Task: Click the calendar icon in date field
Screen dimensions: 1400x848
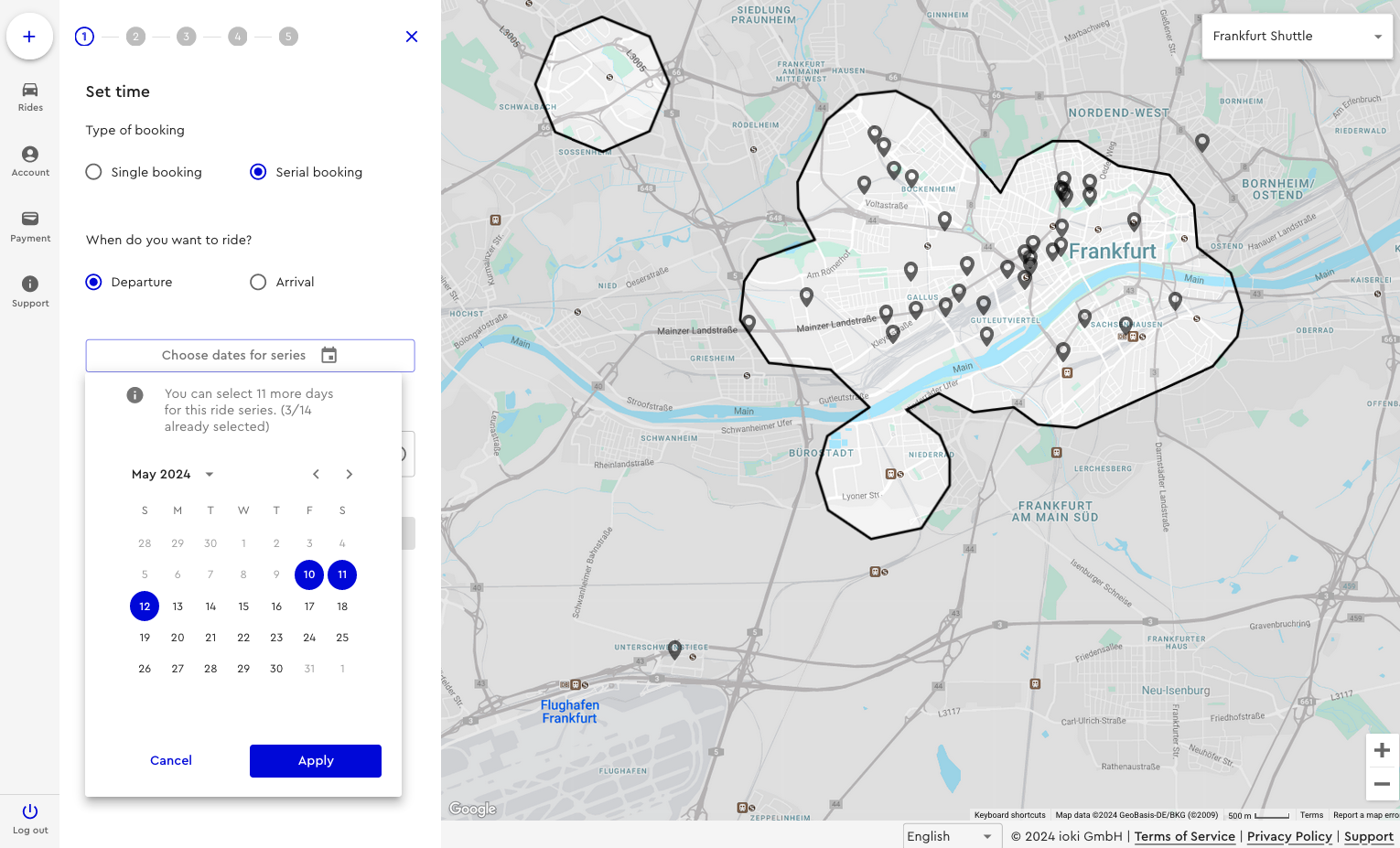Action: coord(329,355)
